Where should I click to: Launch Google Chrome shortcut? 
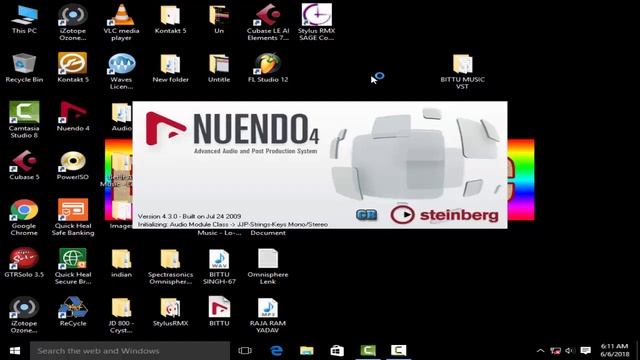click(24, 217)
